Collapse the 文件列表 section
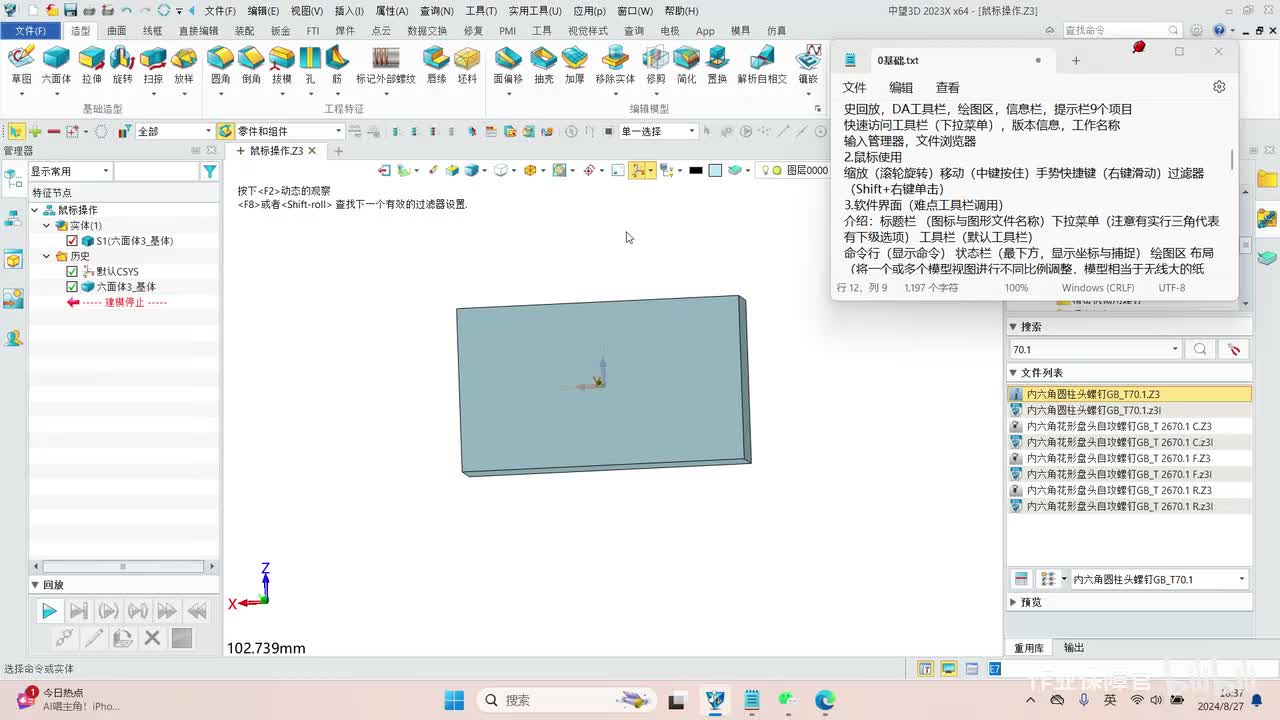 click(1013, 373)
